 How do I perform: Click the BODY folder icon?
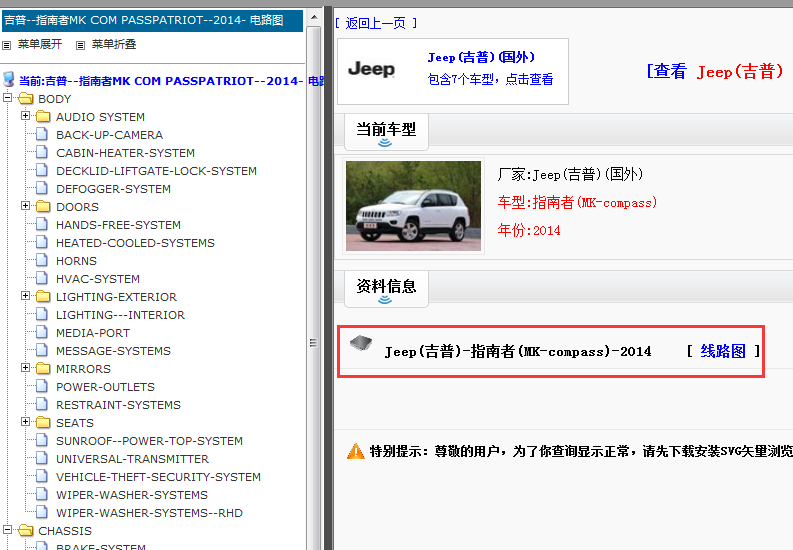(x=25, y=98)
